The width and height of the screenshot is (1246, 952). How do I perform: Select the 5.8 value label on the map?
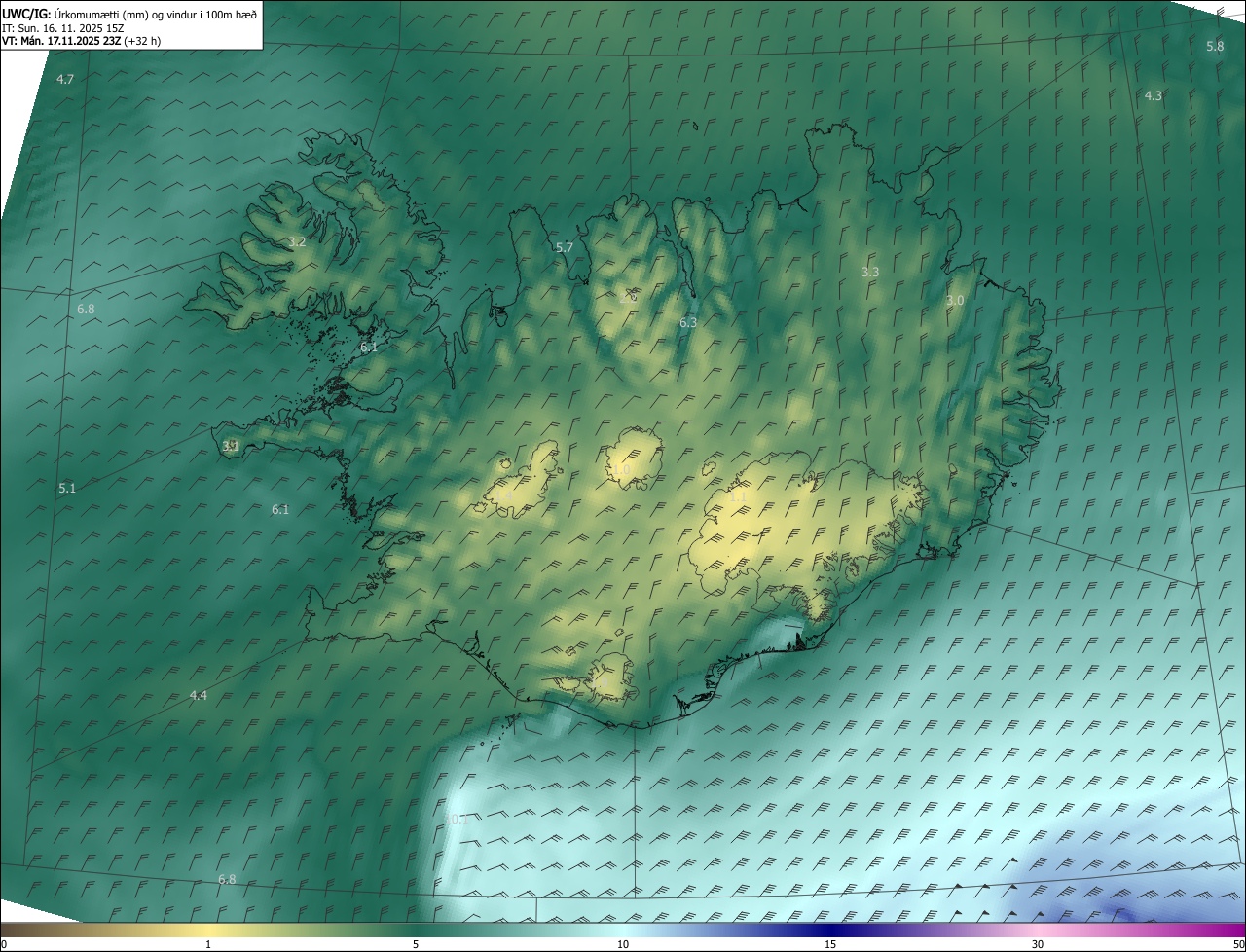click(1215, 47)
